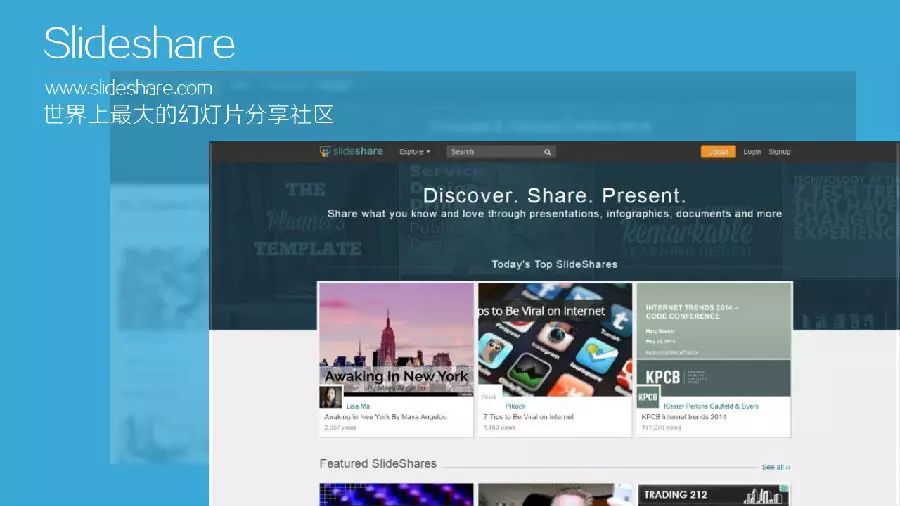The height and width of the screenshot is (506, 900).
Task: Open the featured thumbnail showing a man
Action: pyautogui.click(x=555, y=495)
